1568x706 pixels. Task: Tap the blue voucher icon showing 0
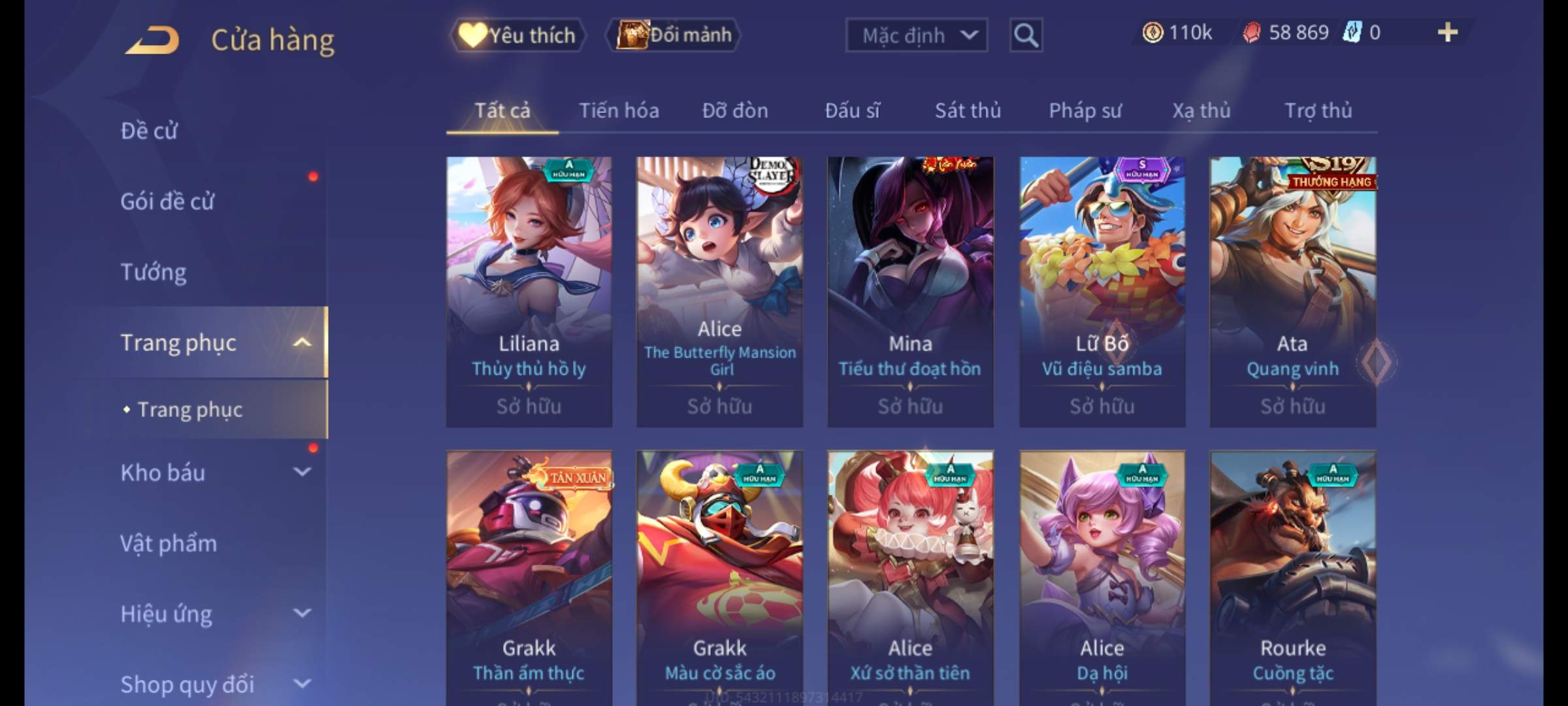(x=1351, y=32)
